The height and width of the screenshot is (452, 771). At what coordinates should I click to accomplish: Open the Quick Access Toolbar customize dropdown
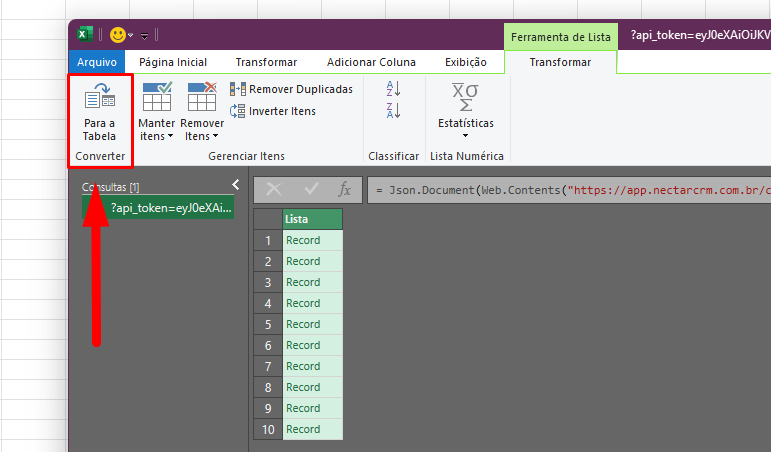(145, 35)
